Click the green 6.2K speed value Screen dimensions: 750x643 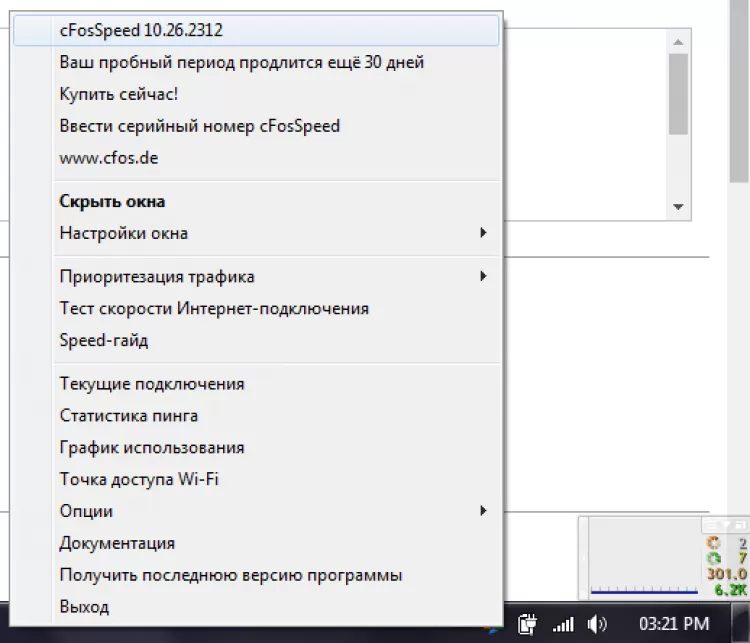click(730, 589)
